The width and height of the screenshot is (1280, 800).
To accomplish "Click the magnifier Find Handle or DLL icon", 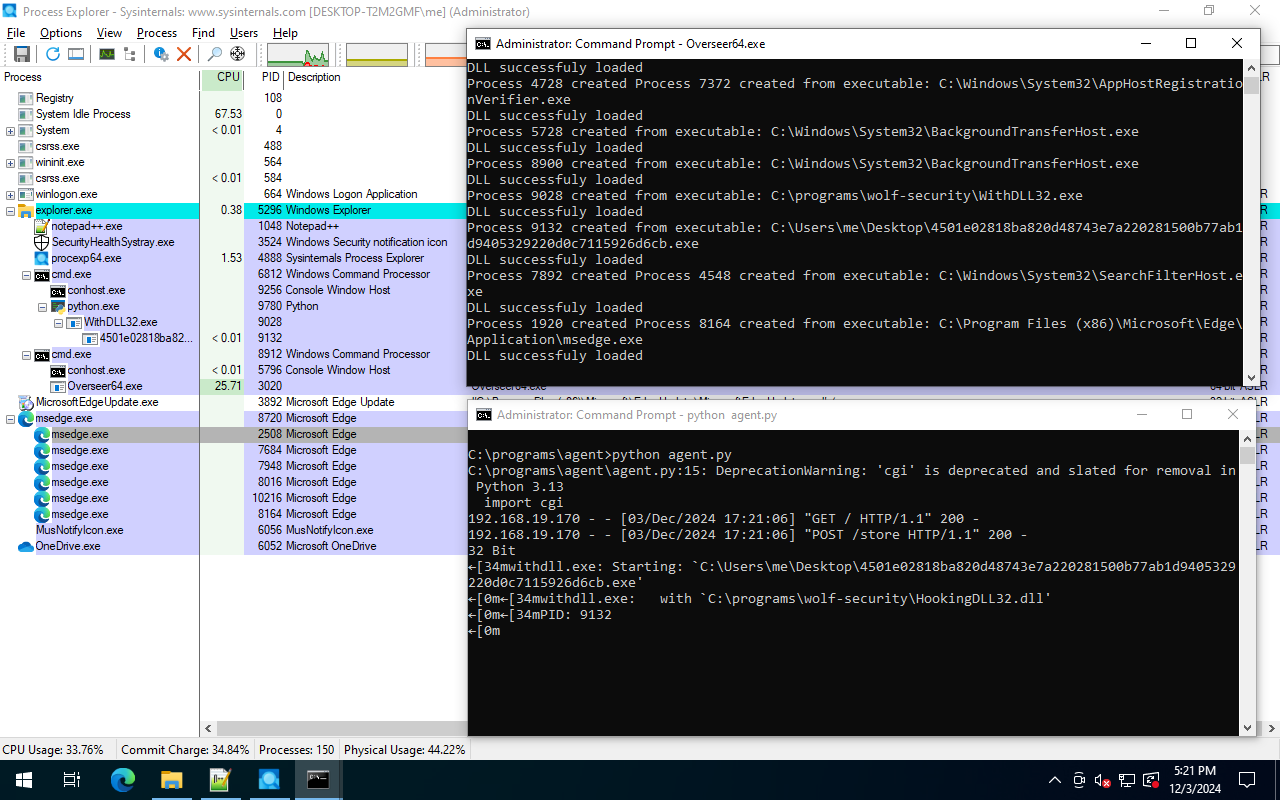I will tap(214, 54).
